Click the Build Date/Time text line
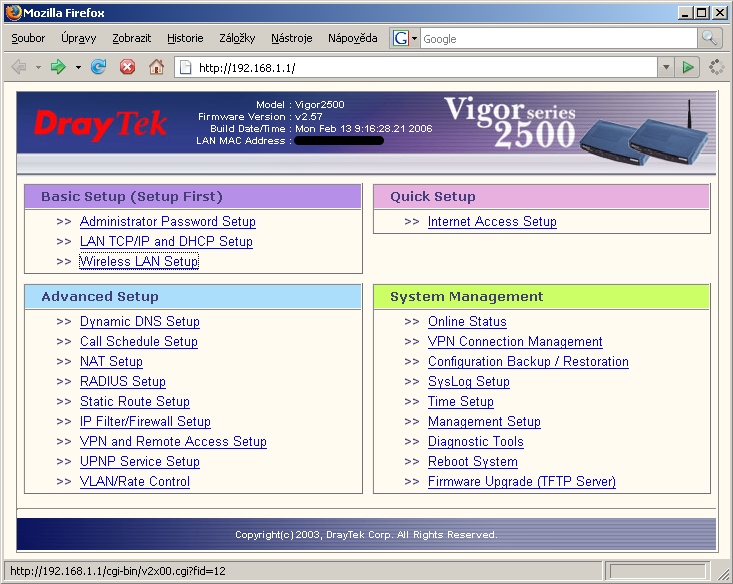The width and height of the screenshot is (733, 584). pos(321,129)
